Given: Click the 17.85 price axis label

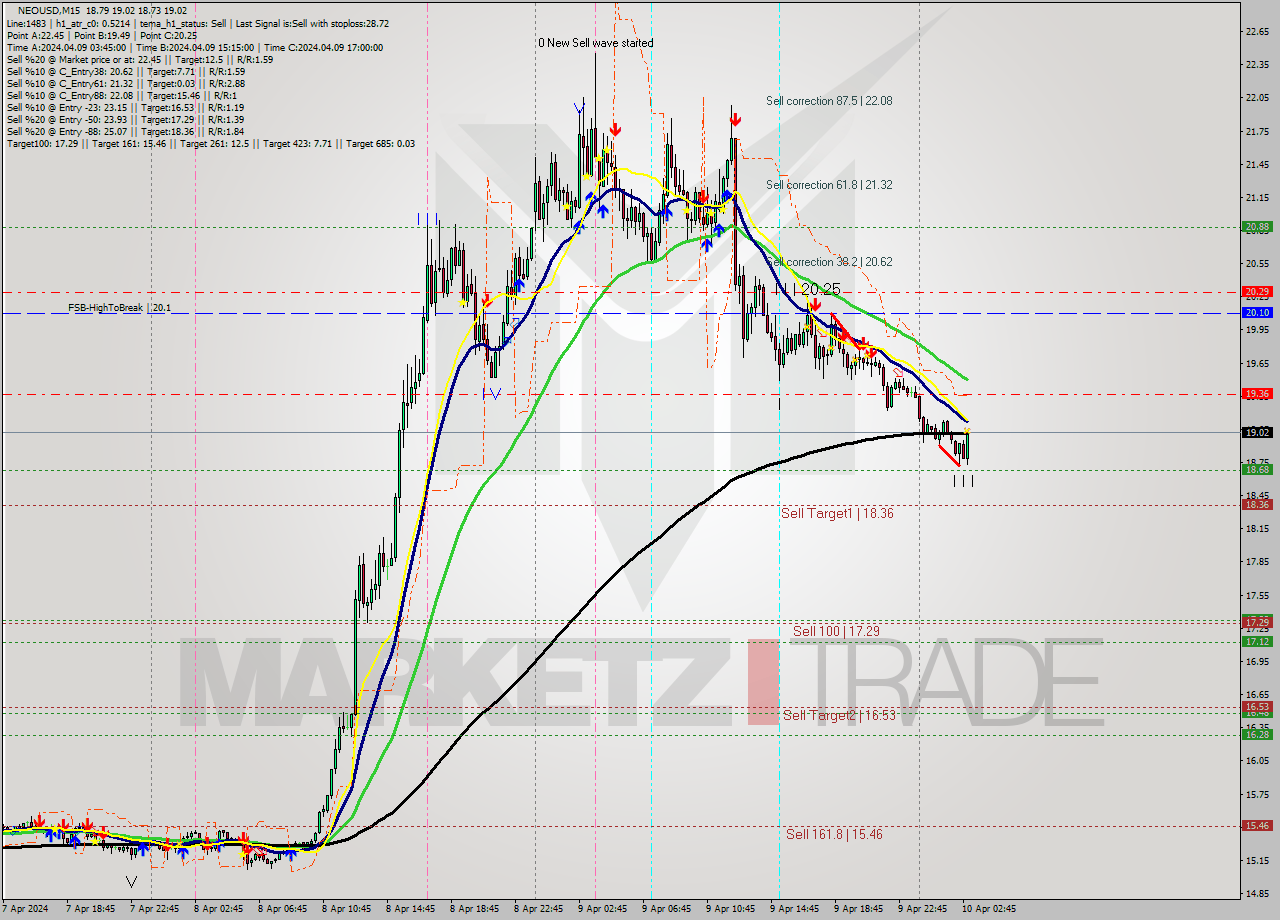Looking at the screenshot, I should pos(1257,562).
